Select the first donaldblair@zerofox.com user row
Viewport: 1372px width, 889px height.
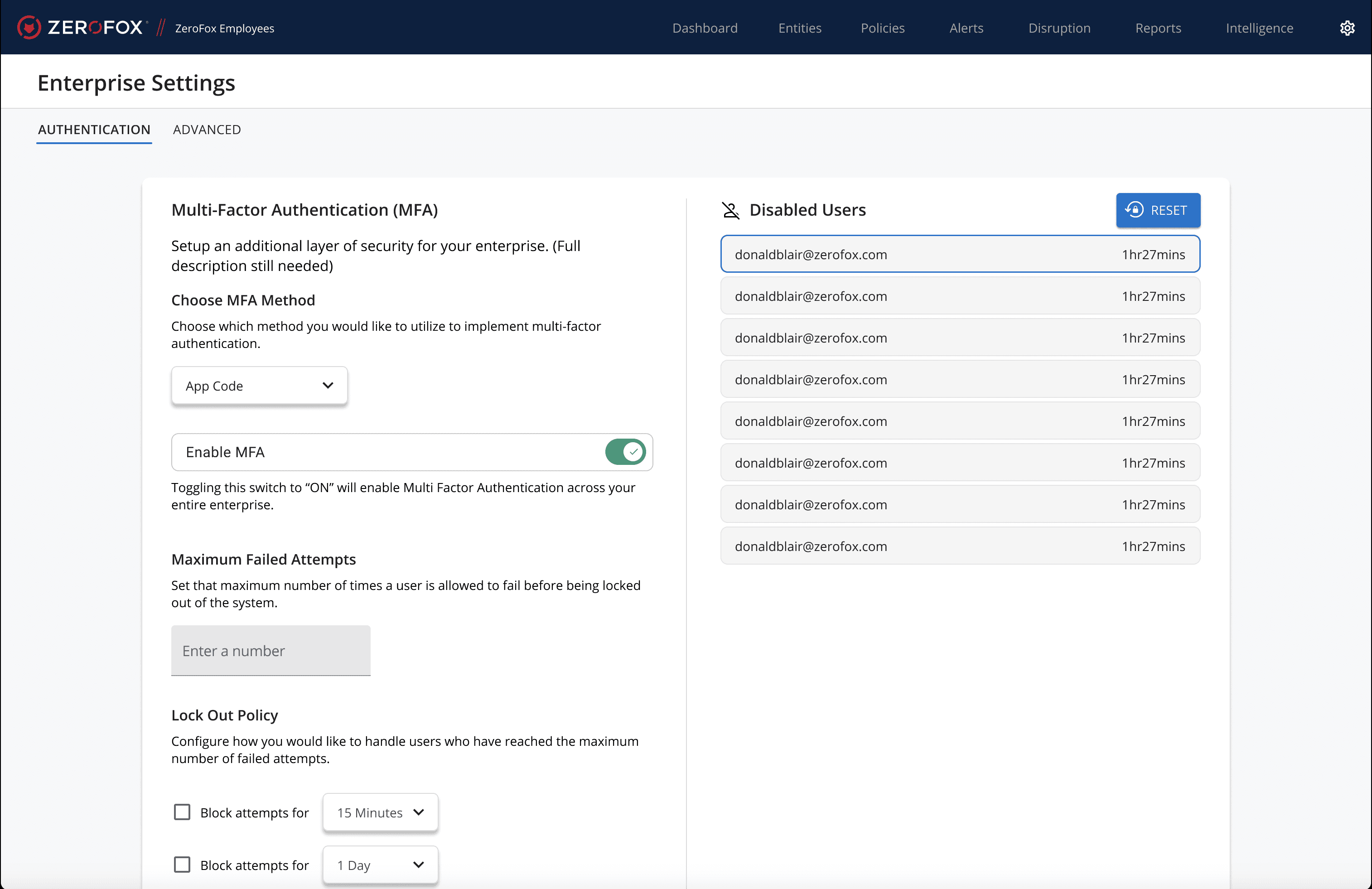click(x=960, y=254)
